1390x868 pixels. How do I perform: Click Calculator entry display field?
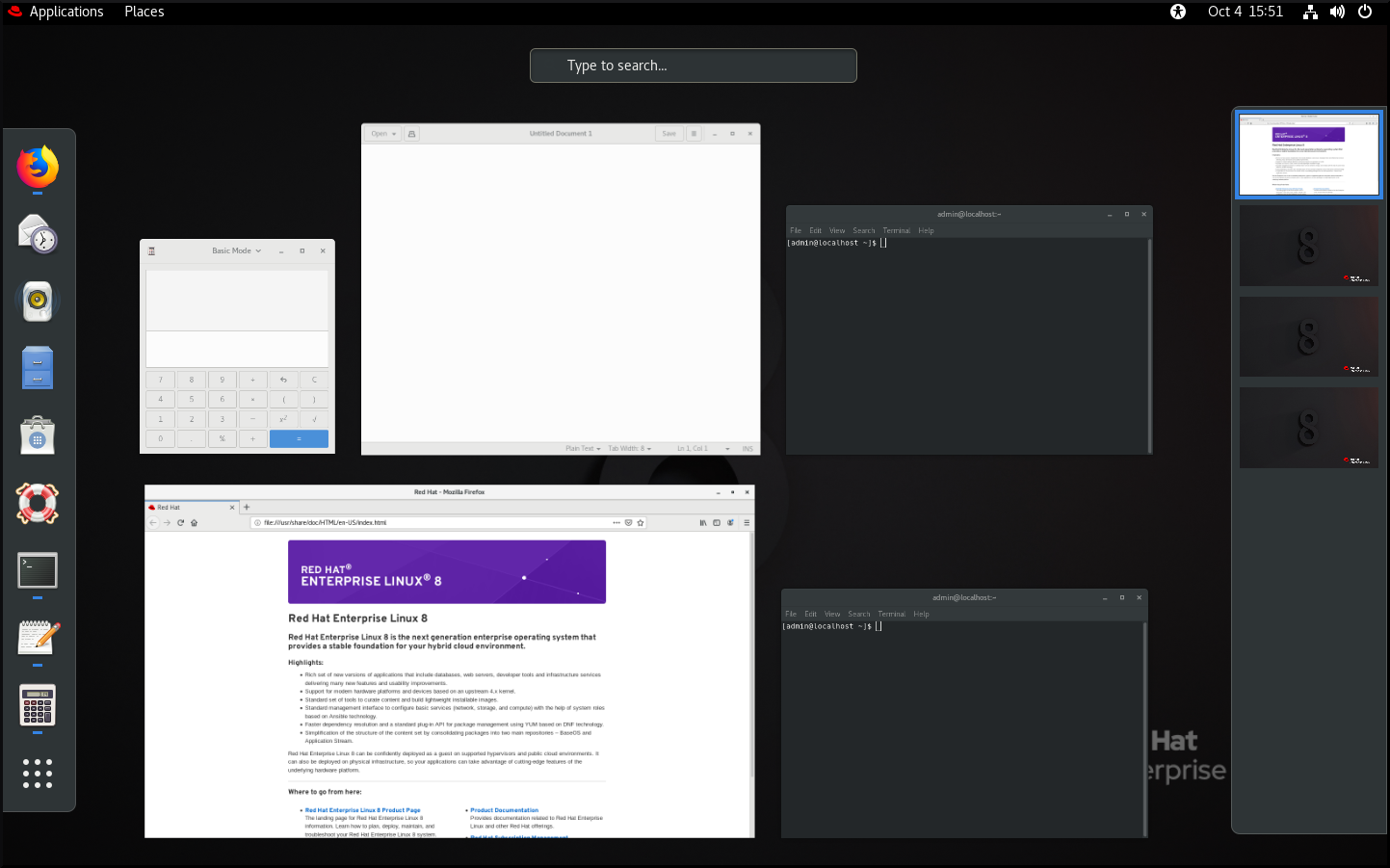tap(237, 349)
